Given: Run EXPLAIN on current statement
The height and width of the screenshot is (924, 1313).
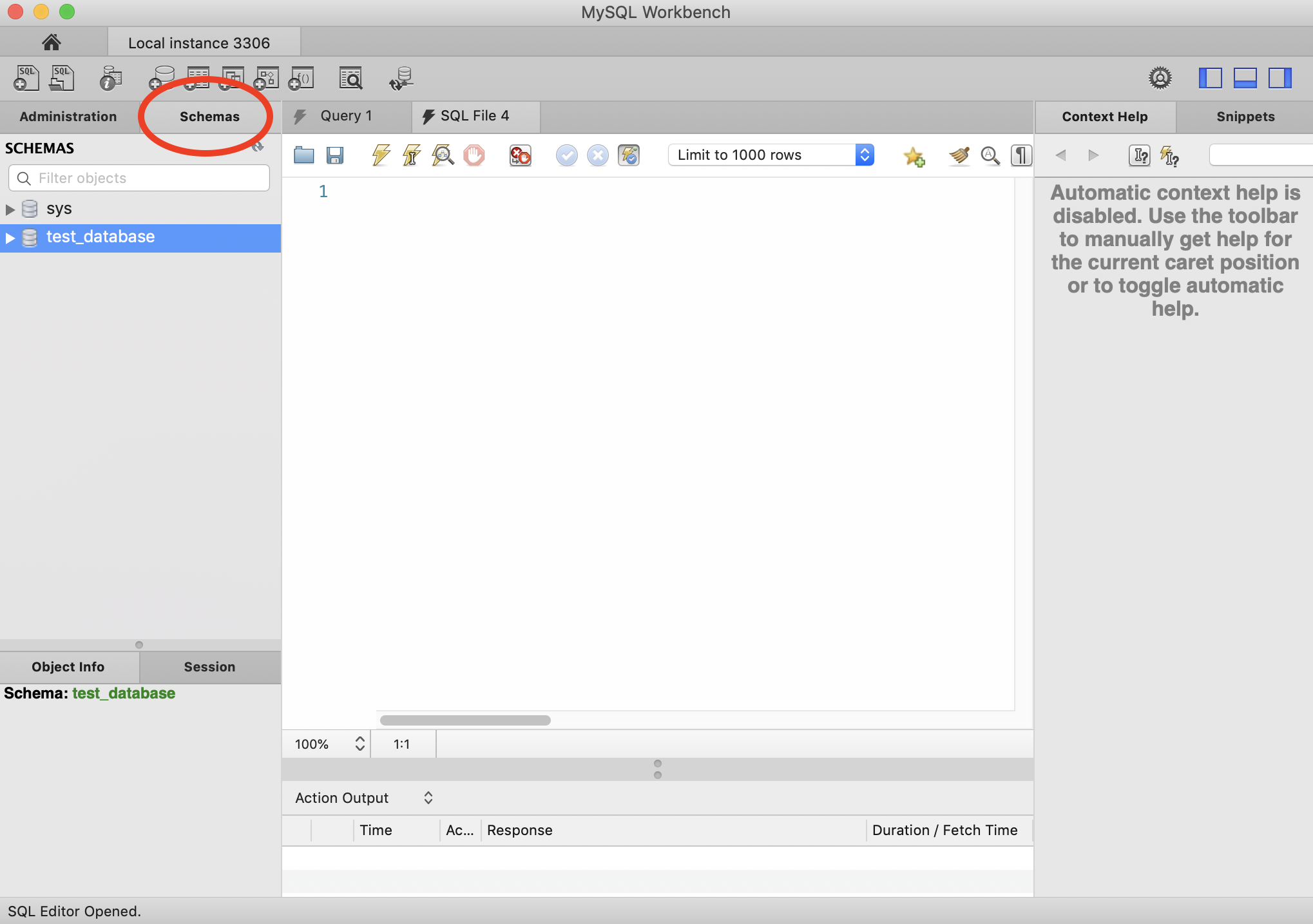Looking at the screenshot, I should coord(443,155).
